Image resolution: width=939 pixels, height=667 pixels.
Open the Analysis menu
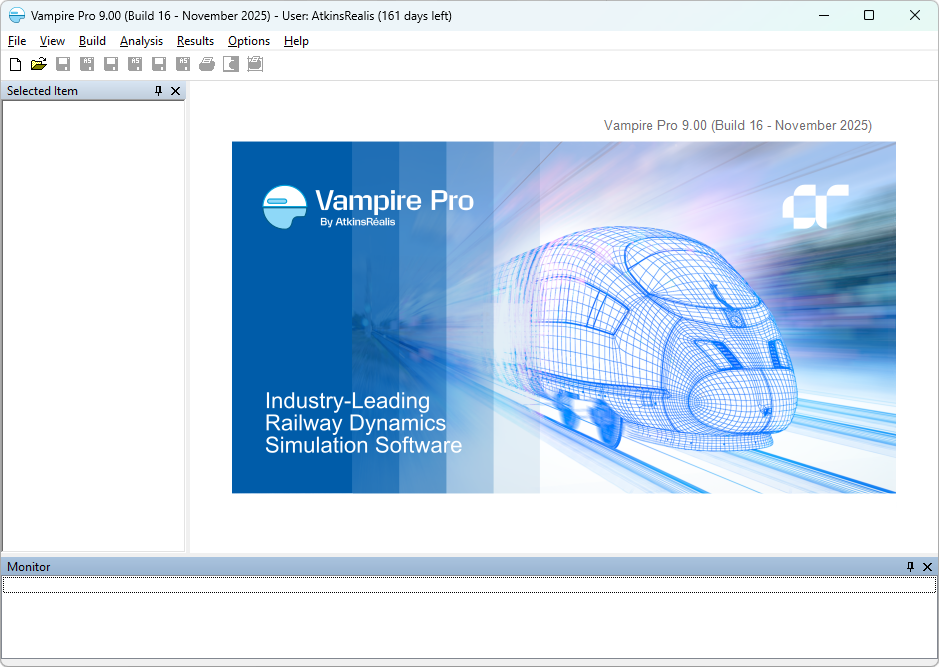click(141, 41)
